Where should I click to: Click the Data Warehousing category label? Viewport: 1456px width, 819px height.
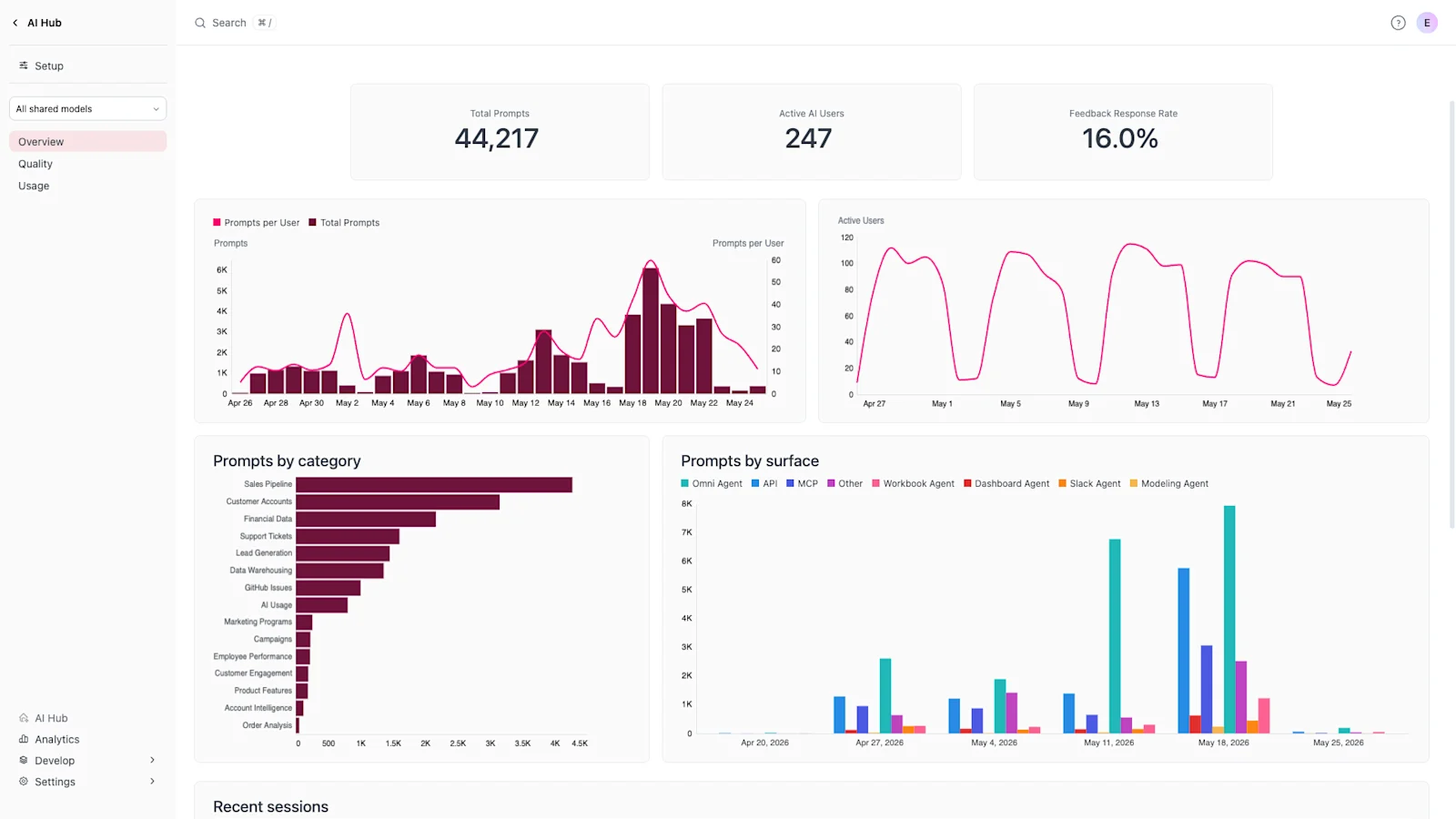(x=261, y=571)
